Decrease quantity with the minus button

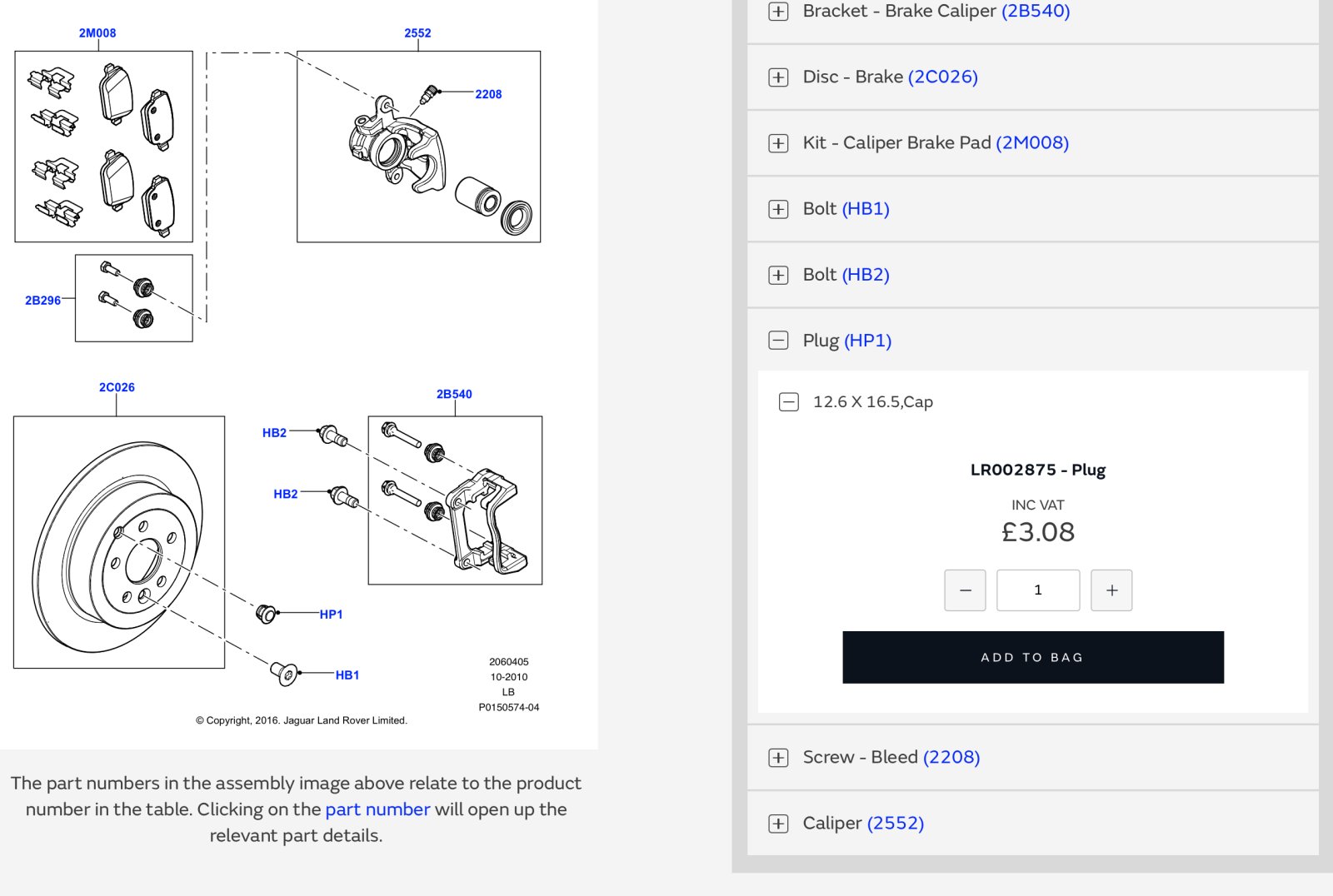(x=965, y=590)
